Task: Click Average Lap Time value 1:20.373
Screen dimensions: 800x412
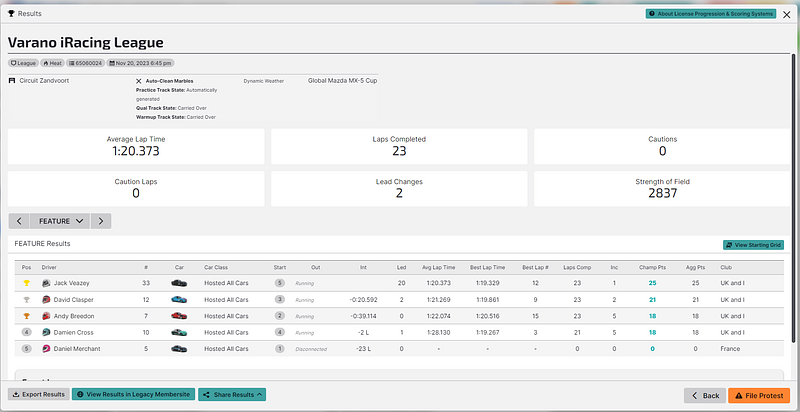Action: [136, 151]
